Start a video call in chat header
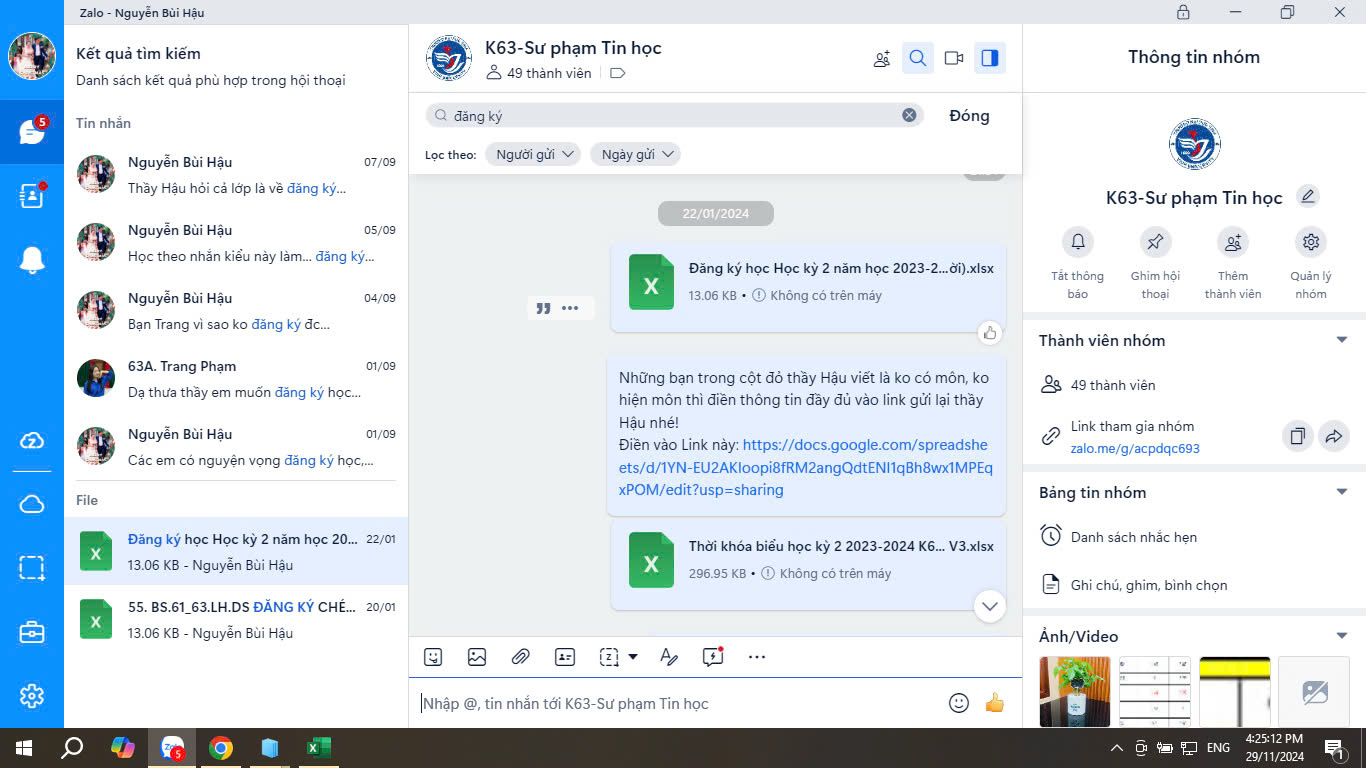The image size is (1366, 768). [x=954, y=58]
